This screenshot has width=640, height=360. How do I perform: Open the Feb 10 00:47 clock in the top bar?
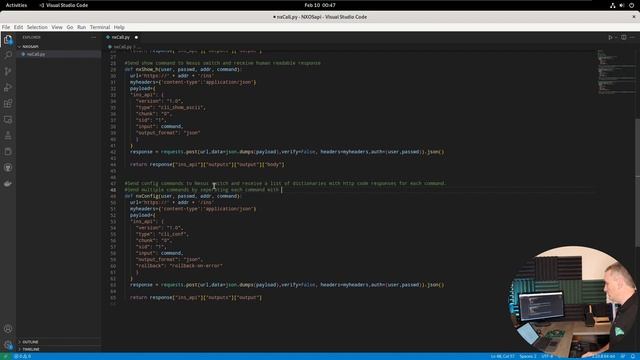pos(320,5)
